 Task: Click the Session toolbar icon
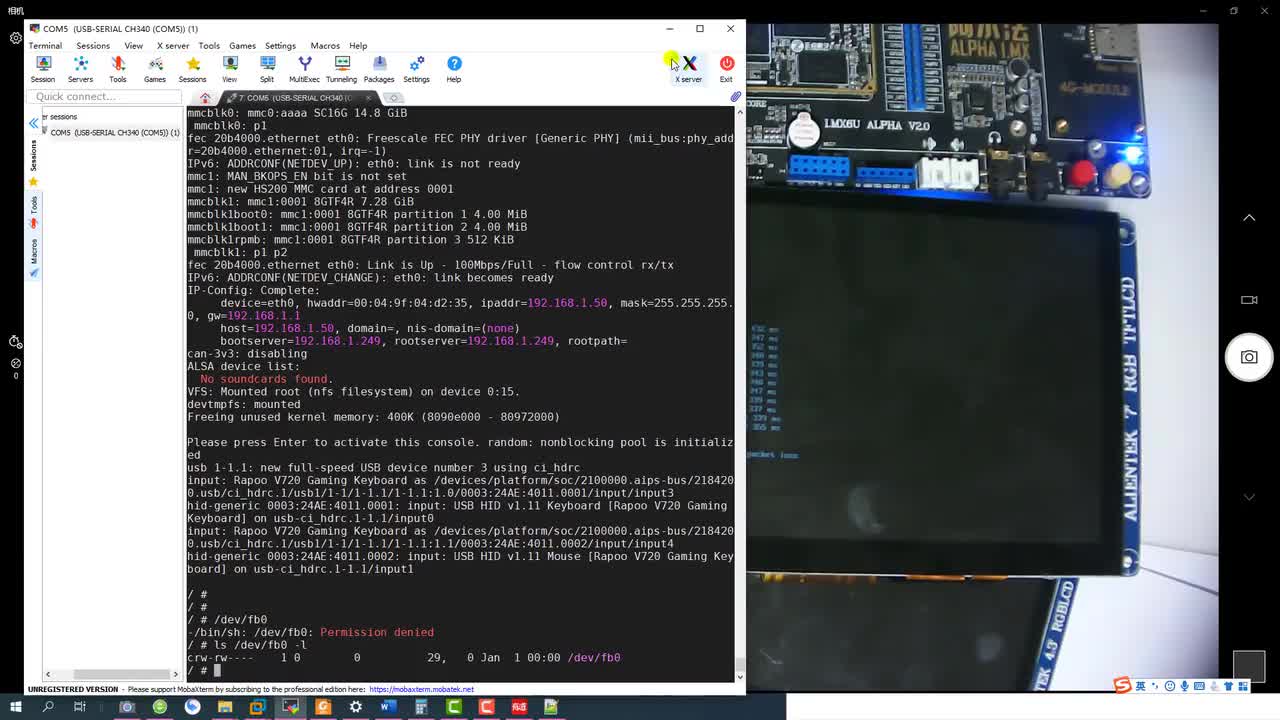pyautogui.click(x=43, y=69)
